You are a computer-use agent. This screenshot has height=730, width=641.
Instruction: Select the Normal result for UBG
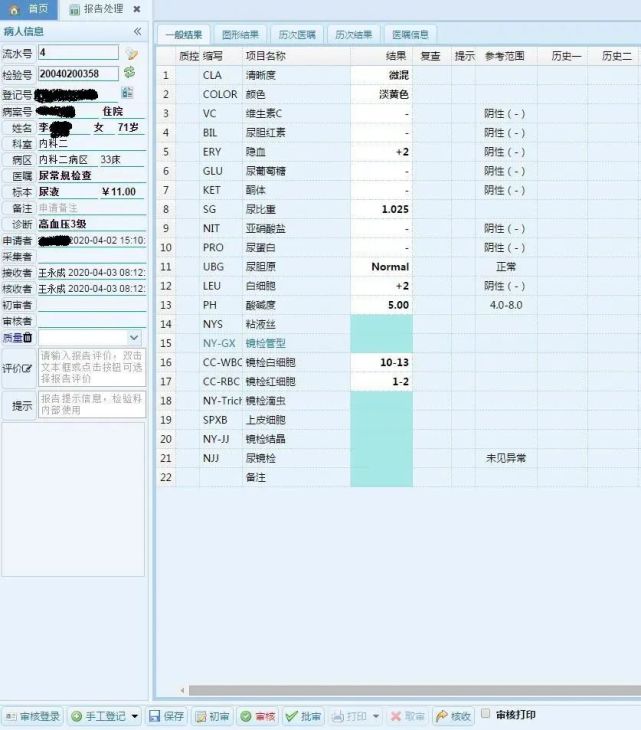[381, 267]
